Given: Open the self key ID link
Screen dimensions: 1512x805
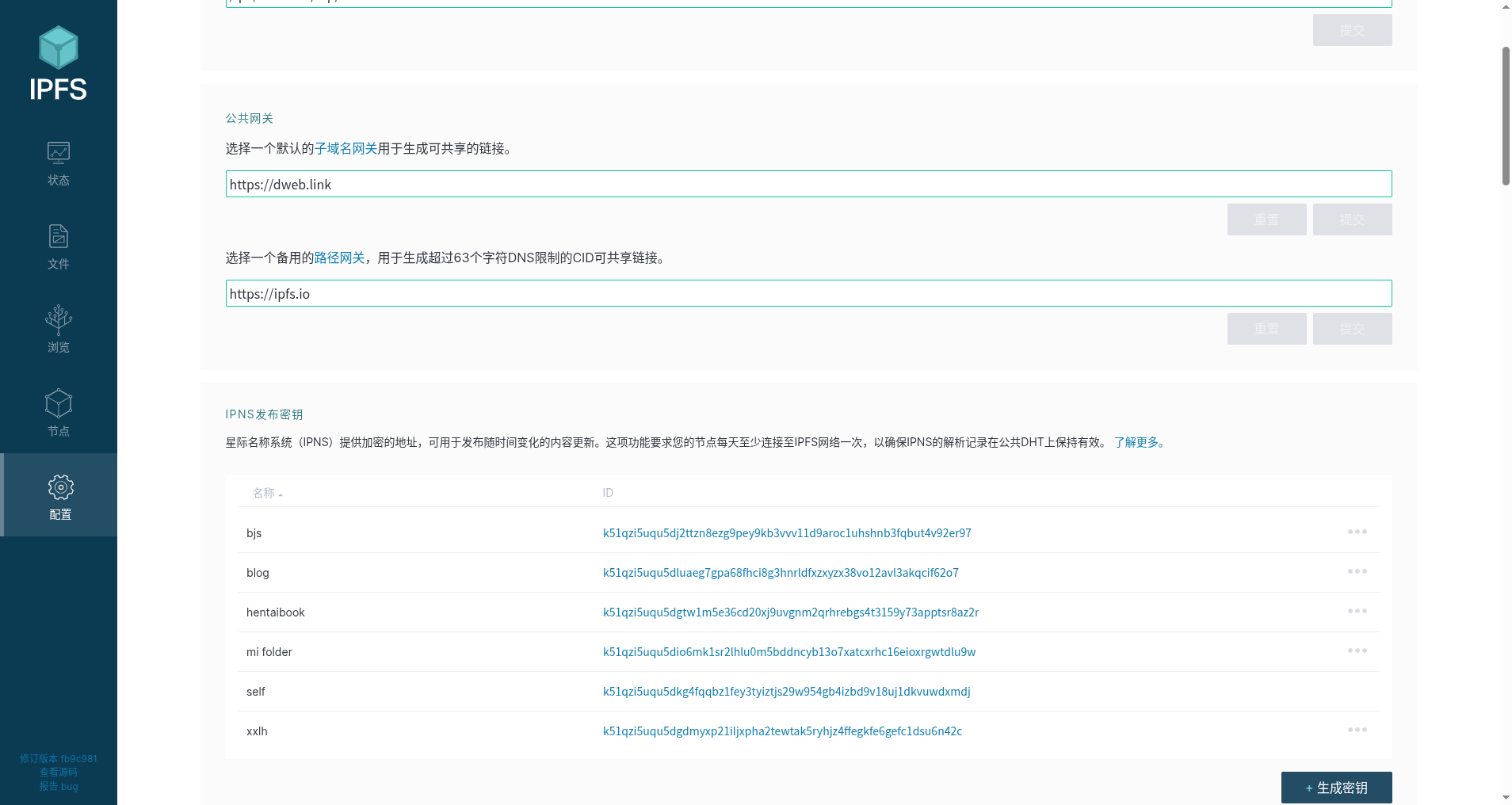Looking at the screenshot, I should (x=787, y=692).
